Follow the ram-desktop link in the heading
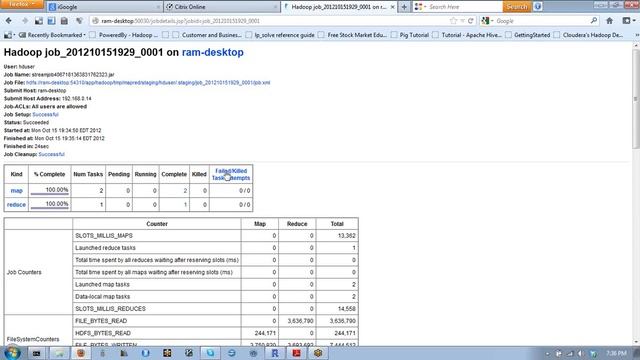Image resolution: width=640 pixels, height=360 pixels. coord(213,52)
